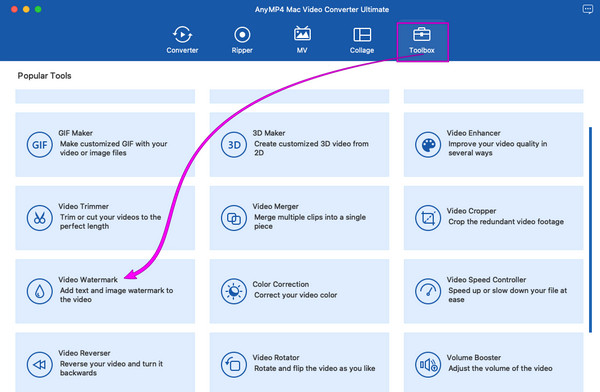The height and width of the screenshot is (392, 600).
Task: Click the Video Enhancer palette icon
Action: [x=428, y=145]
